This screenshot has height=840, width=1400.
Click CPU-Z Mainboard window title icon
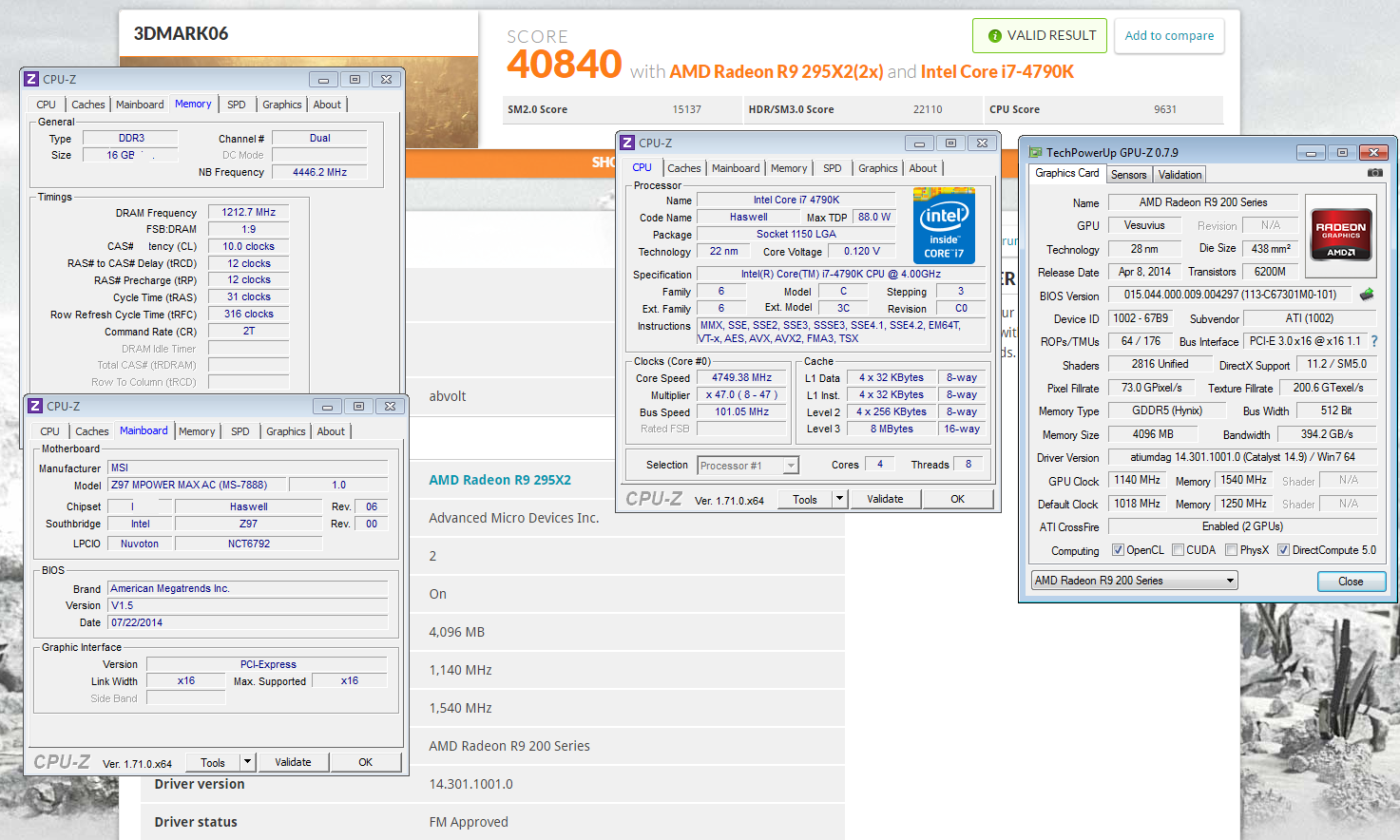35,406
